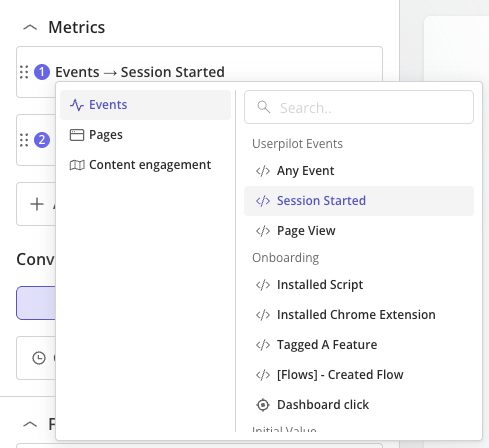Select the Pages category

pyautogui.click(x=145, y=135)
